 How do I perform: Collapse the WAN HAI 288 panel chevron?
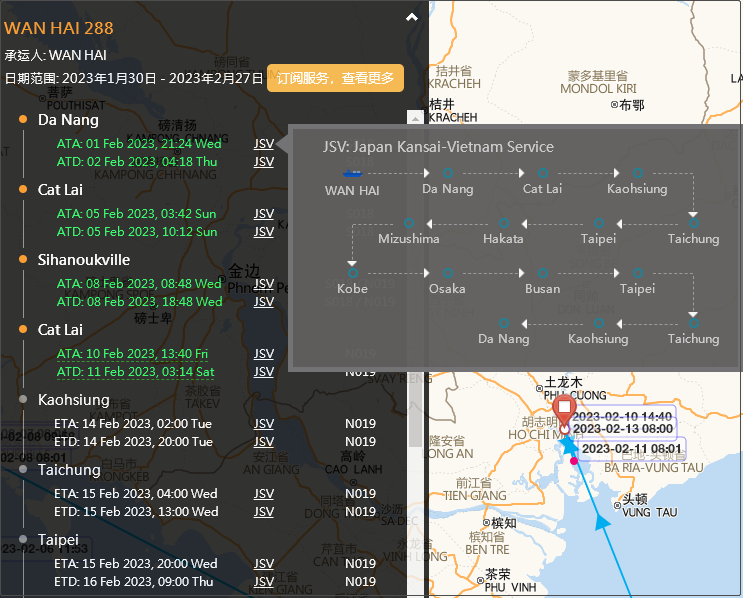point(411,17)
